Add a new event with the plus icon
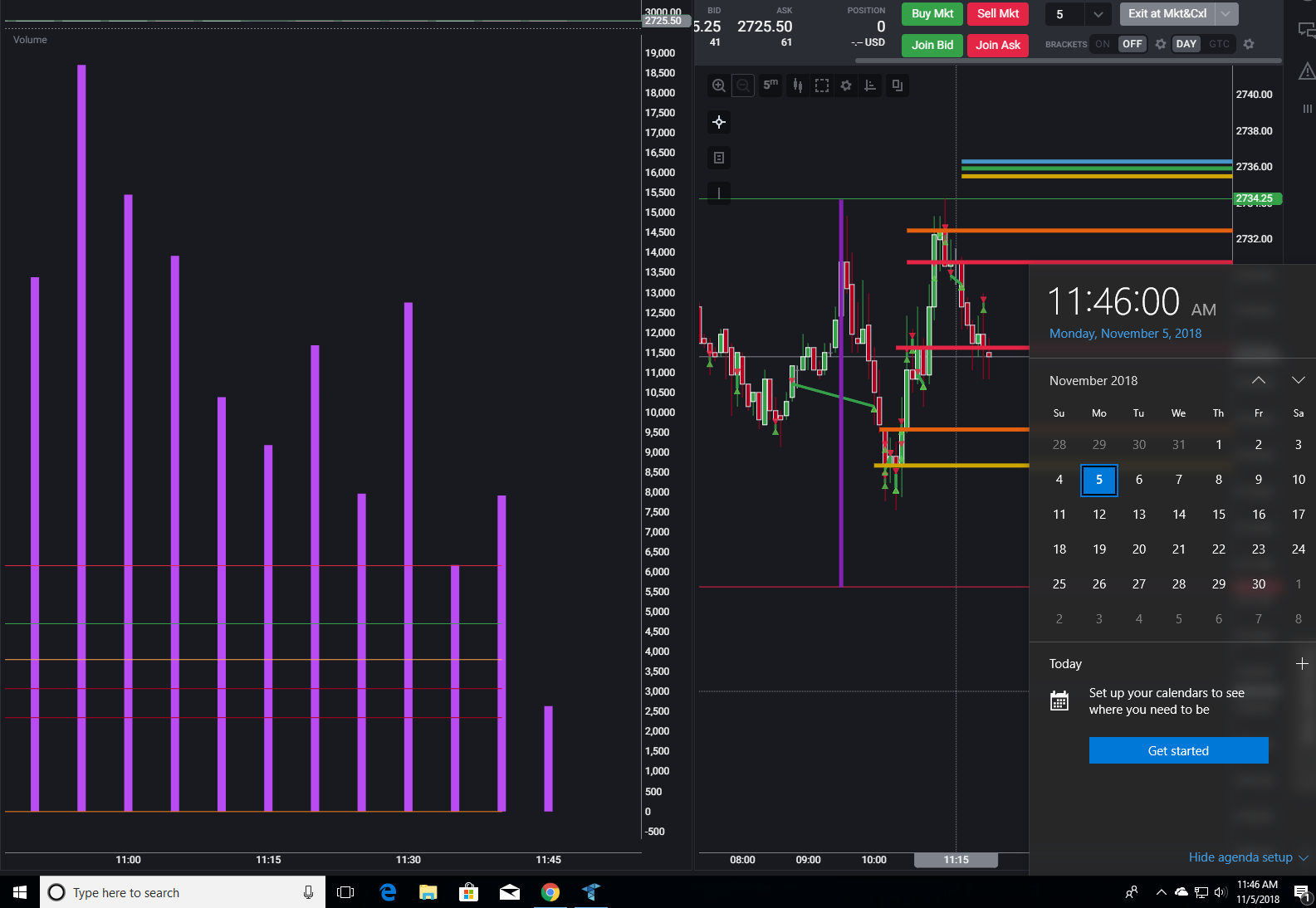Viewport: 1316px width, 908px height. [1302, 664]
